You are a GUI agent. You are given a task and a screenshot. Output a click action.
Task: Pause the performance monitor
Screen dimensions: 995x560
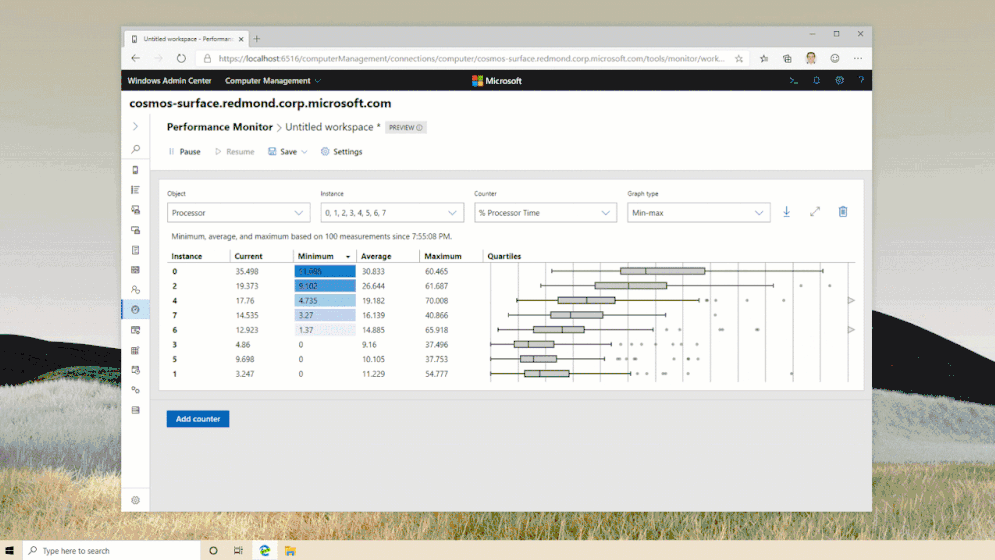click(184, 152)
